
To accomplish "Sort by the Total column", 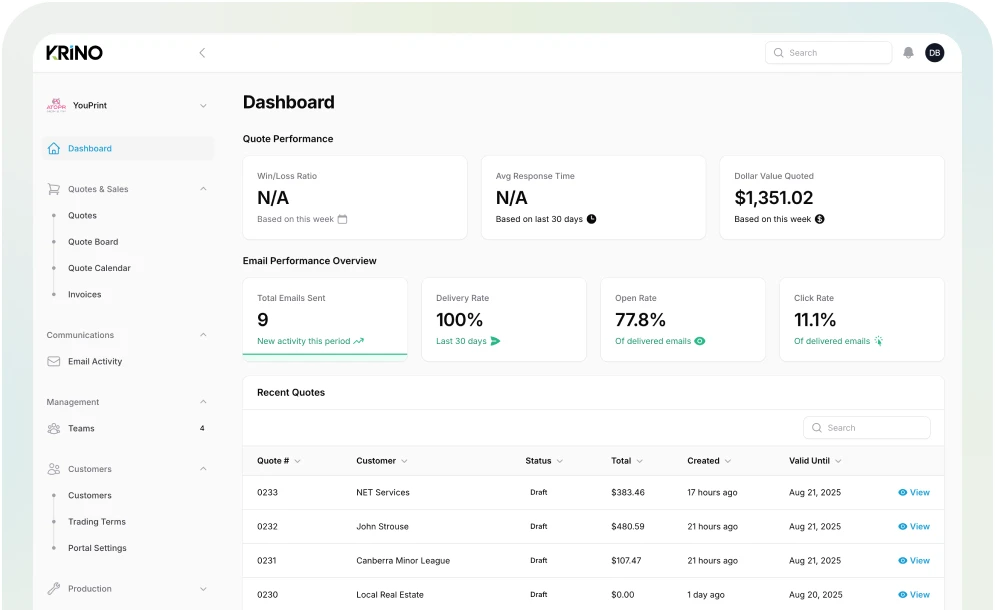I will coord(627,461).
